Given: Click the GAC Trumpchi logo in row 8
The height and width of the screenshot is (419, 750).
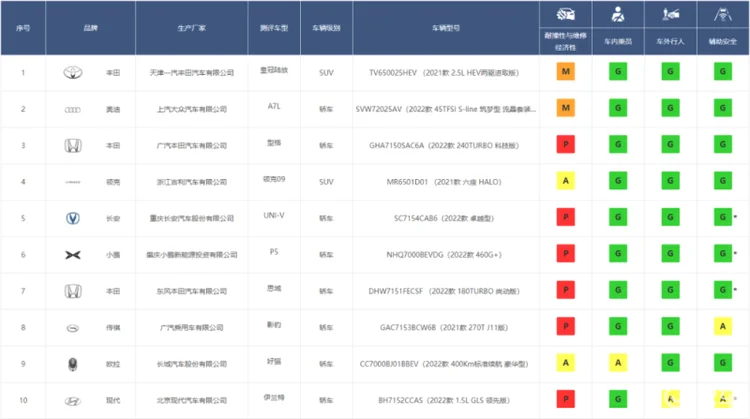Looking at the screenshot, I should pyautogui.click(x=73, y=328).
